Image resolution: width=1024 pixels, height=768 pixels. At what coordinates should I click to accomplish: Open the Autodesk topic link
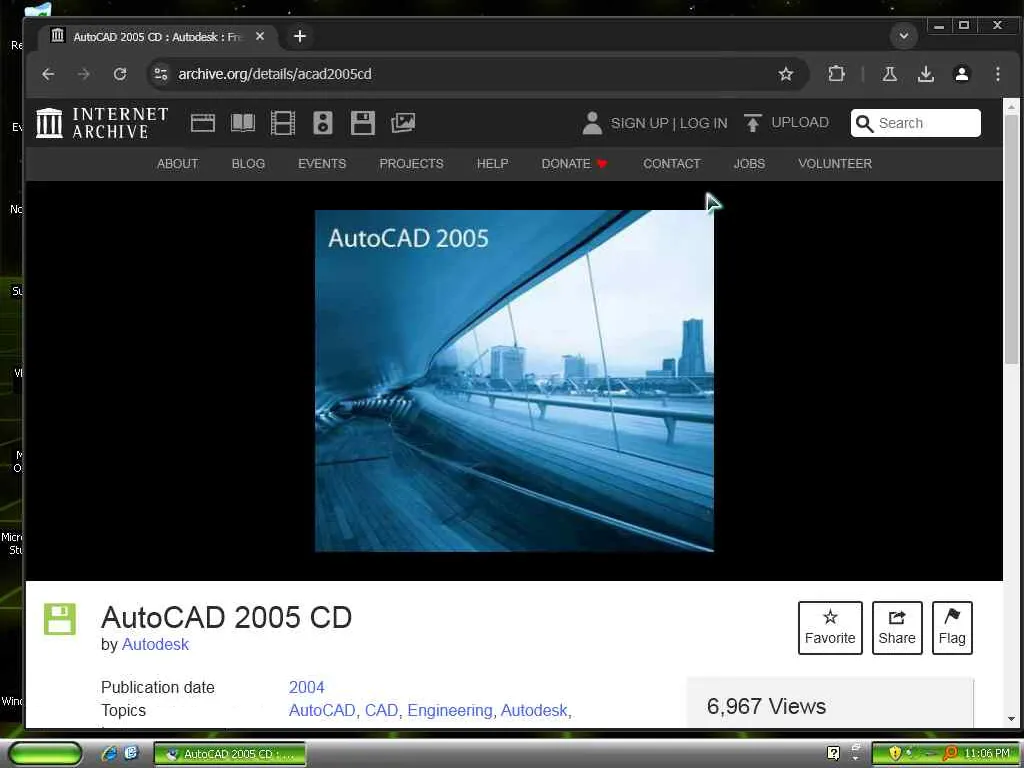534,711
